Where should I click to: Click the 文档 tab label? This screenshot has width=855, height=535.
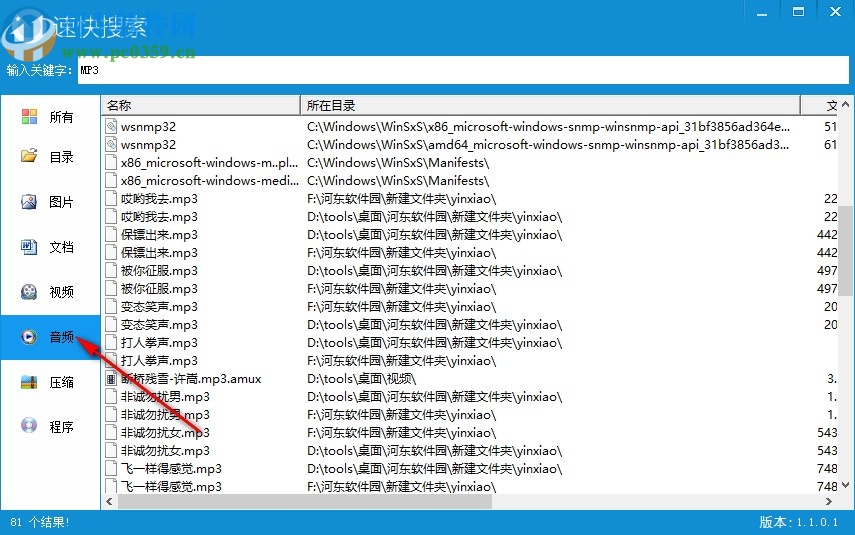(61, 247)
